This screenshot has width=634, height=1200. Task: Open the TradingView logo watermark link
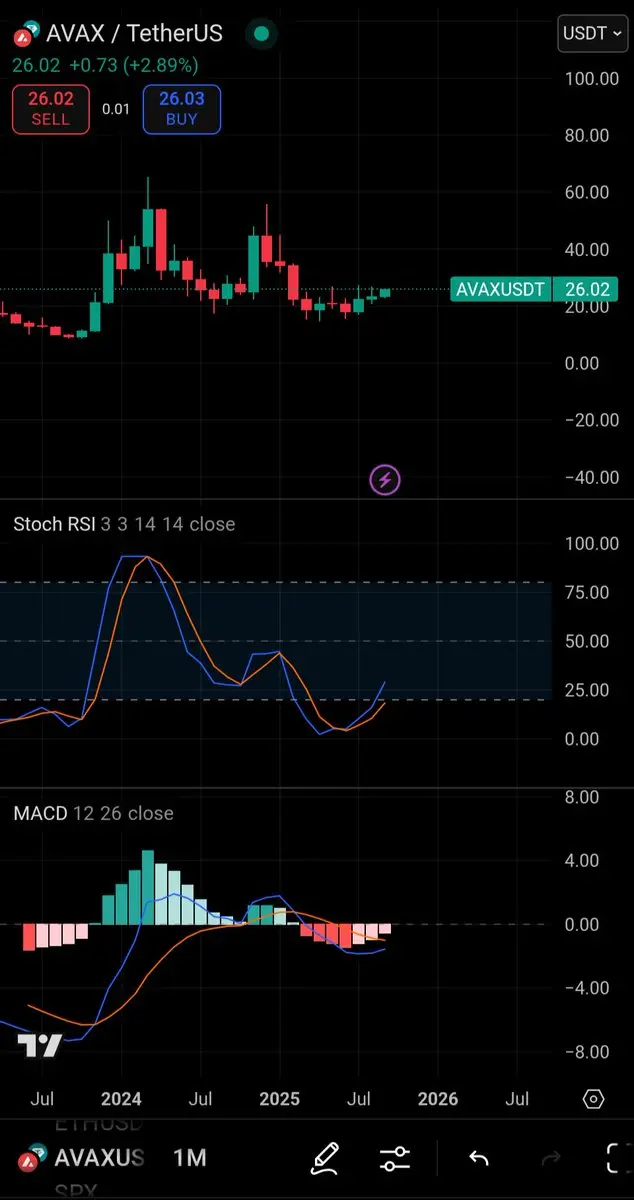[x=40, y=1046]
